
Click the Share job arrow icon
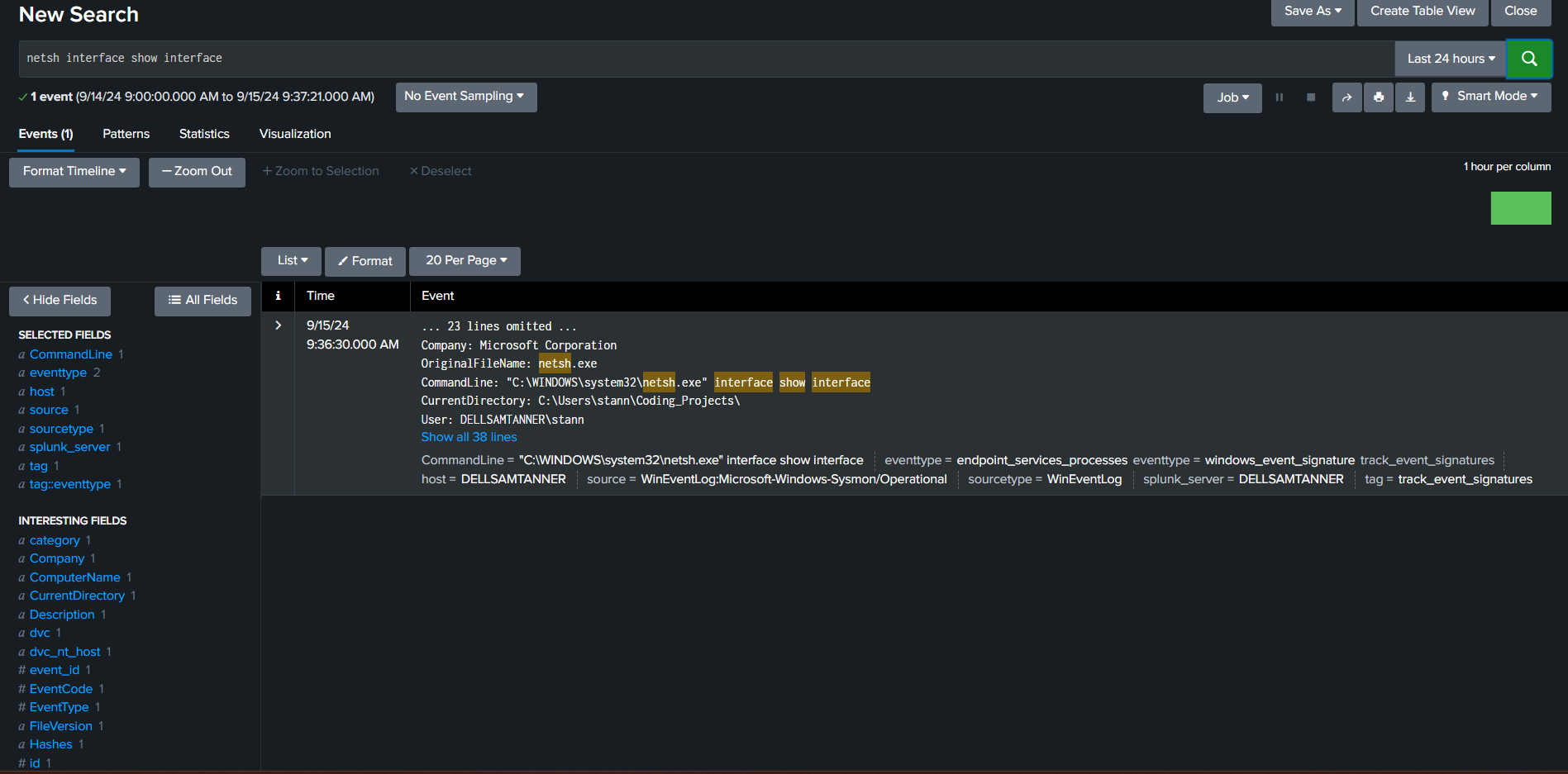tap(1346, 97)
